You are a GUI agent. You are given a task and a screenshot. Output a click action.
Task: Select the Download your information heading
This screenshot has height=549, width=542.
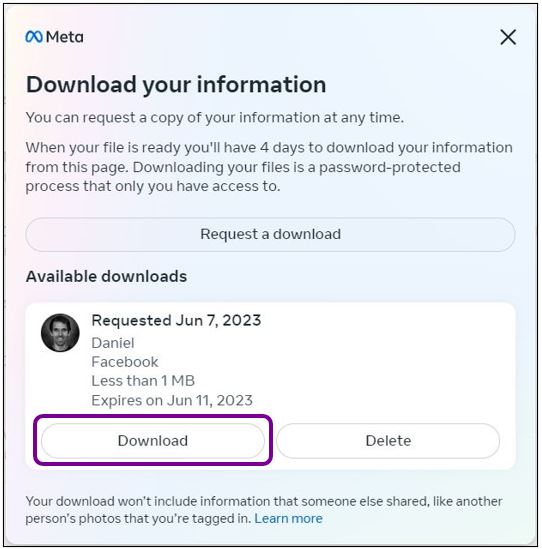(x=176, y=85)
